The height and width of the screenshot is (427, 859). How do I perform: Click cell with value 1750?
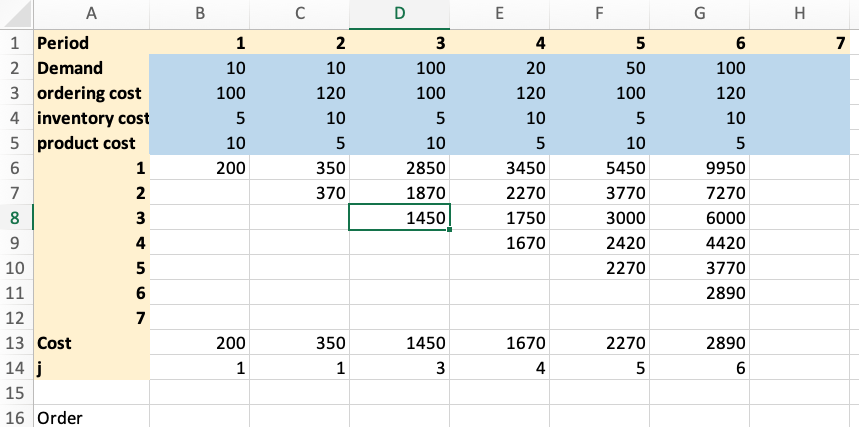499,218
